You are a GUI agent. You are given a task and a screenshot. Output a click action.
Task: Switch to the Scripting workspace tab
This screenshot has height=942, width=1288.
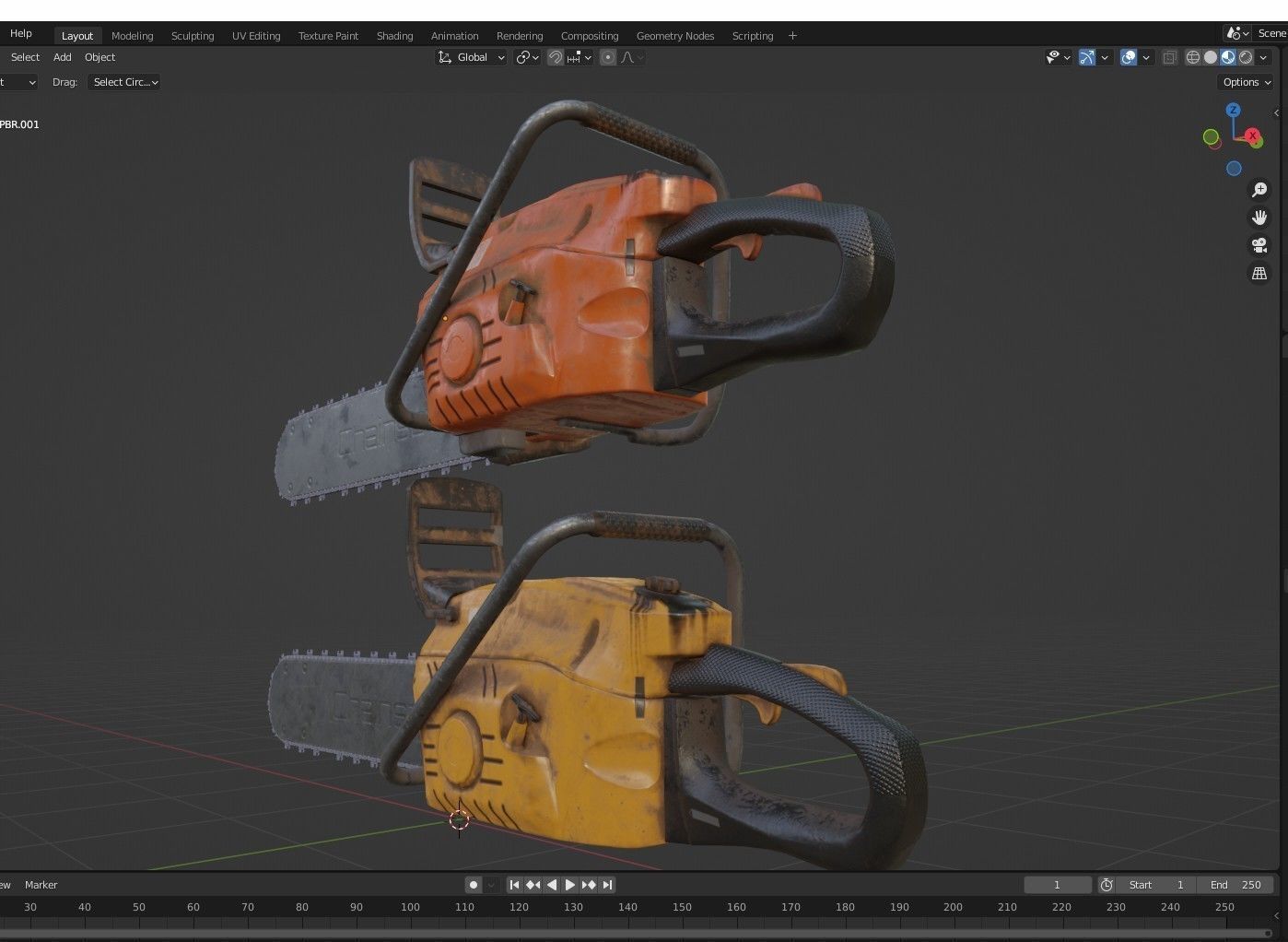point(753,36)
